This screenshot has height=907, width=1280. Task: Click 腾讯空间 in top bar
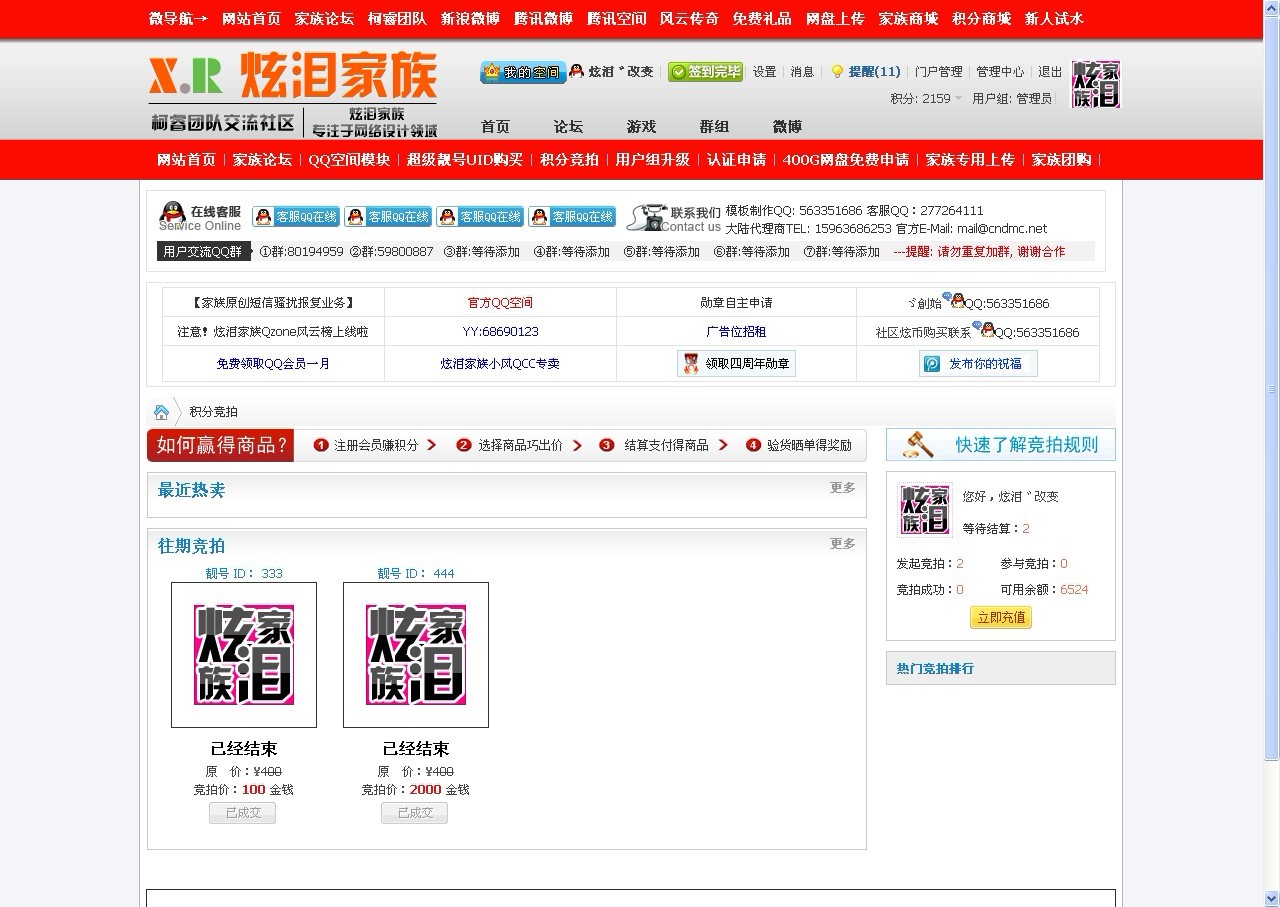pyautogui.click(x=616, y=18)
